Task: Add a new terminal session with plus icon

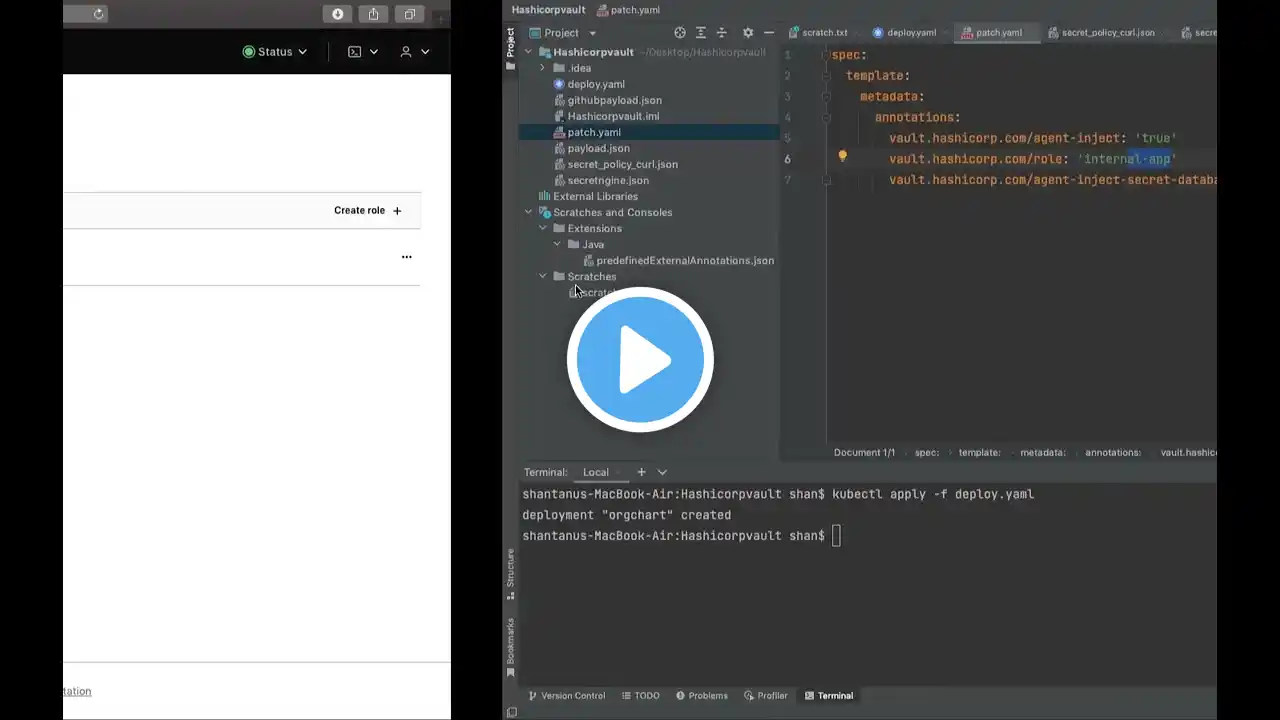Action: coord(641,472)
